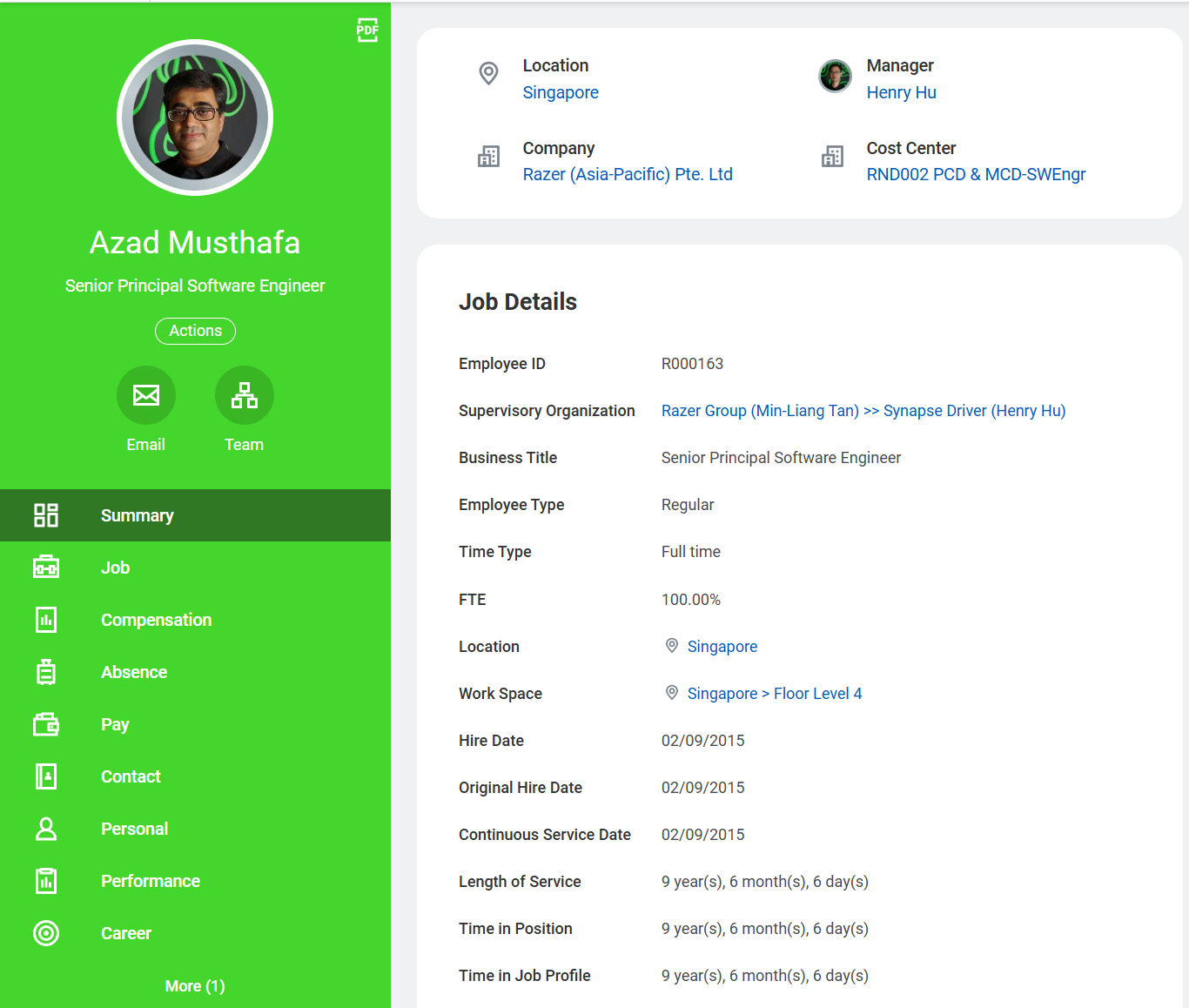Image resolution: width=1189 pixels, height=1008 pixels.
Task: Click the Email label under the envelope
Action: pos(146,445)
